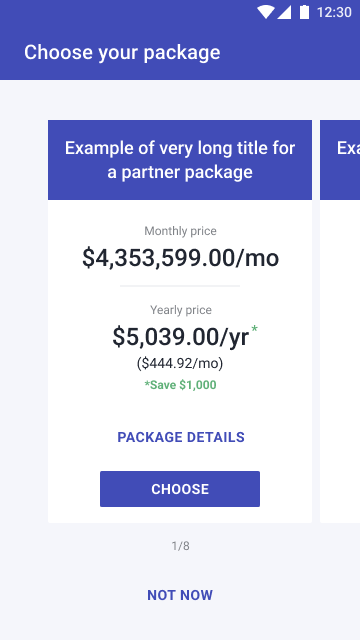Click the green asterisk beside yearly price
The height and width of the screenshot is (640, 360).
pyautogui.click(x=255, y=329)
